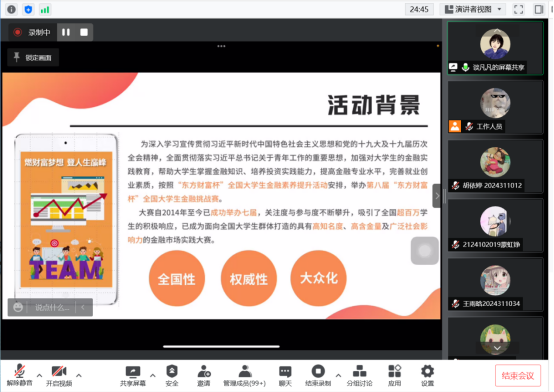Screen dimensions: 554x392
Task: Open the 安全 security menu
Action: (172, 376)
